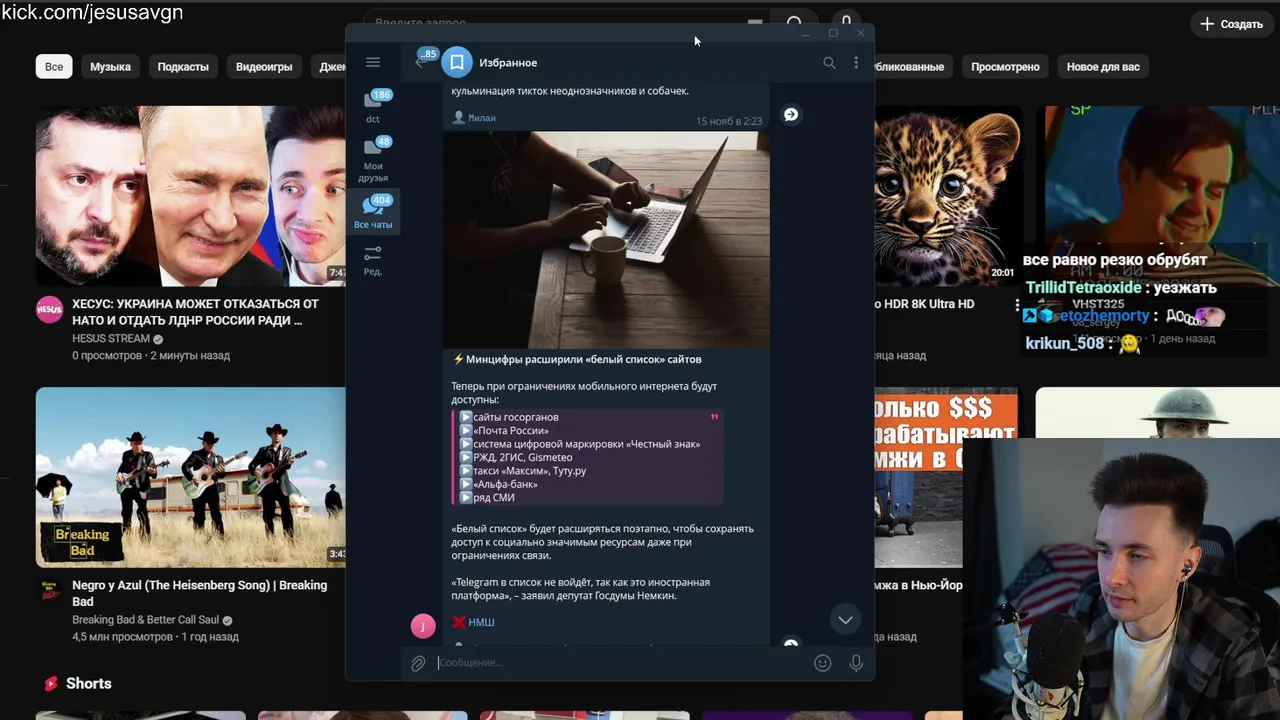Open Negro y Azul video title
This screenshot has height=720, width=1280.
pyautogui.click(x=199, y=593)
